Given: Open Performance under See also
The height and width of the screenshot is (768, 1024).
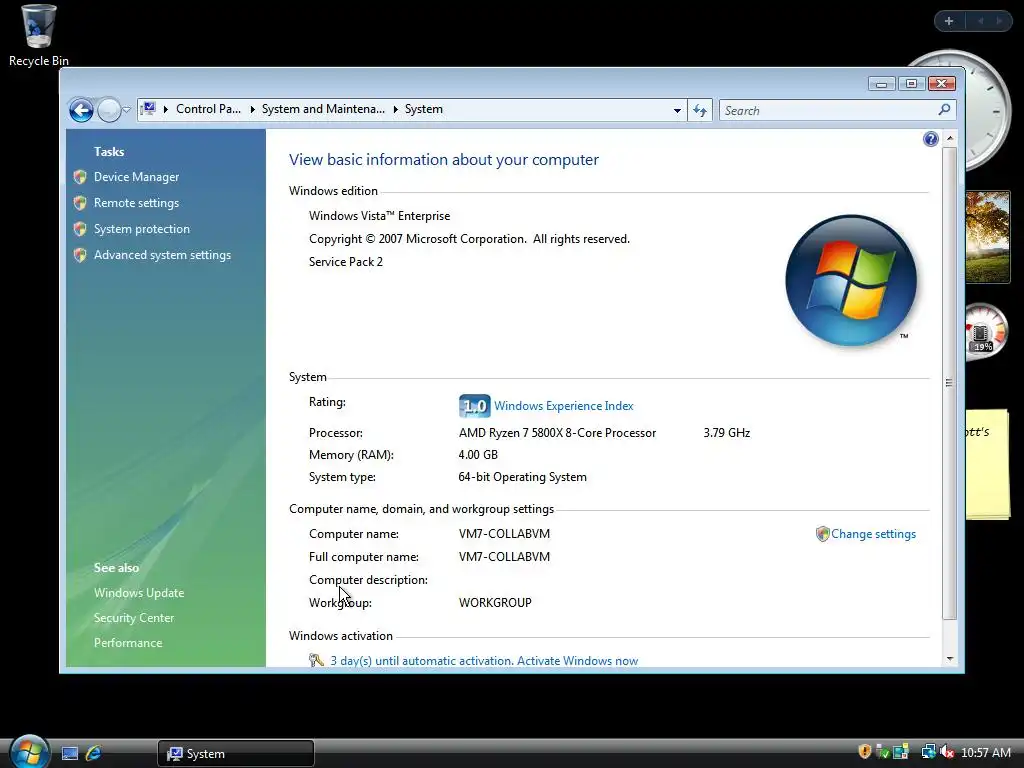Looking at the screenshot, I should coord(128,643).
